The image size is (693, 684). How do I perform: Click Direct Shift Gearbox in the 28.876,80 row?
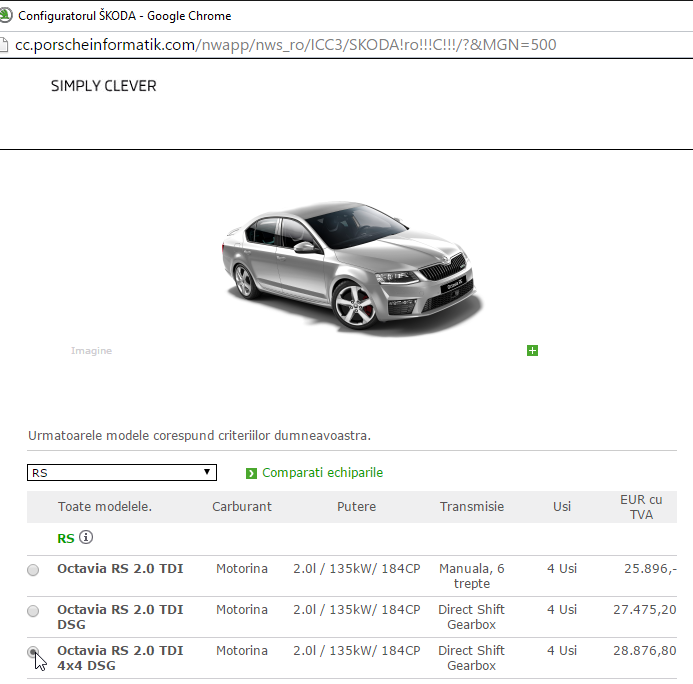[472, 658]
